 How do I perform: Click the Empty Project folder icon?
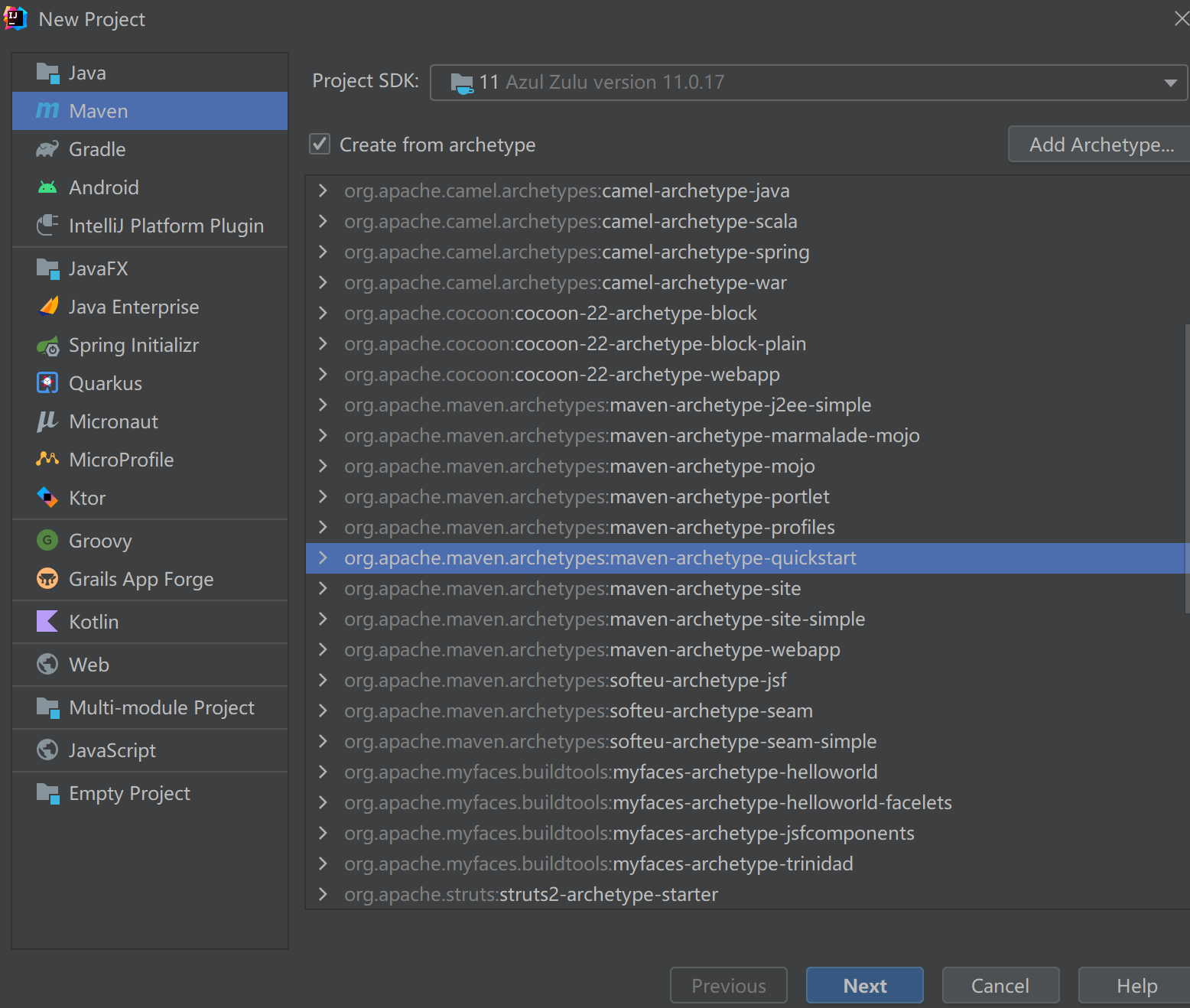47,794
